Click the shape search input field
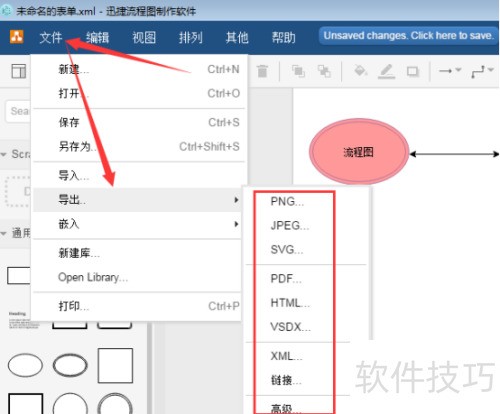500x414 pixels. click(x=18, y=111)
